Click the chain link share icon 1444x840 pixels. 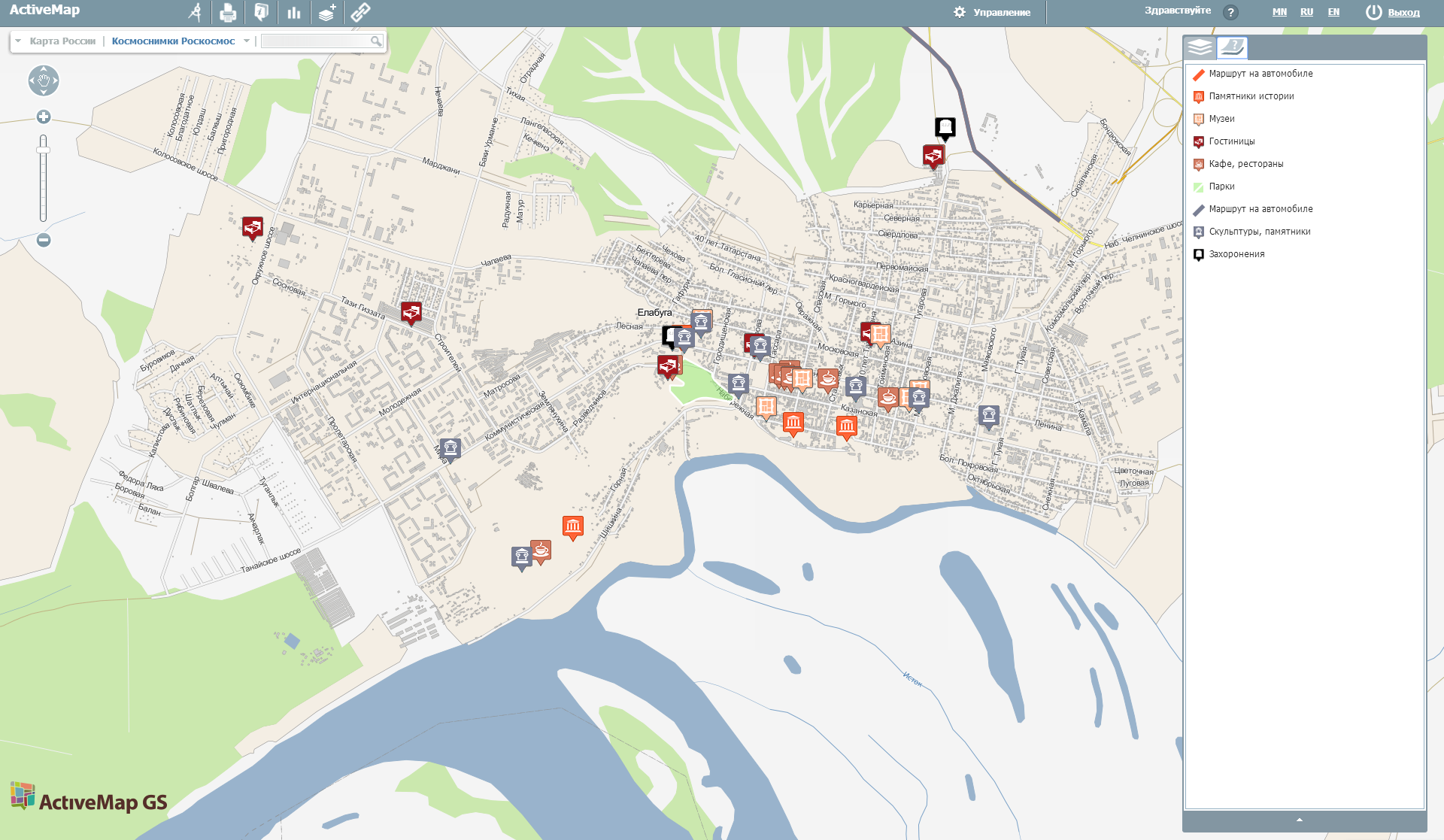click(360, 12)
